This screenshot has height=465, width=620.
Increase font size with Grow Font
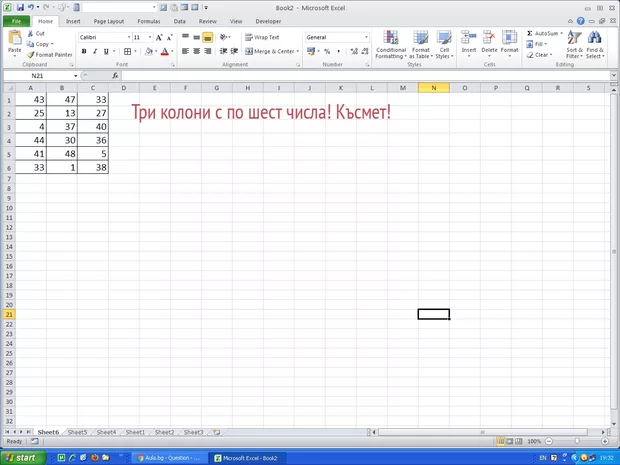[x=159, y=38]
